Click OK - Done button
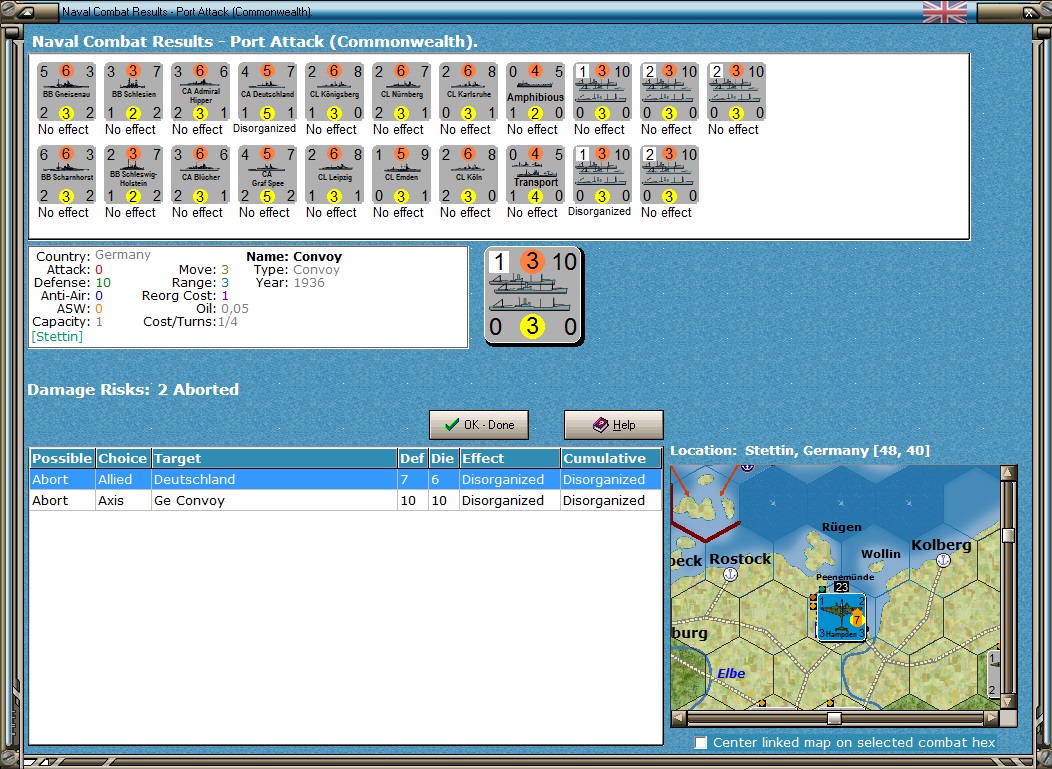 click(479, 425)
